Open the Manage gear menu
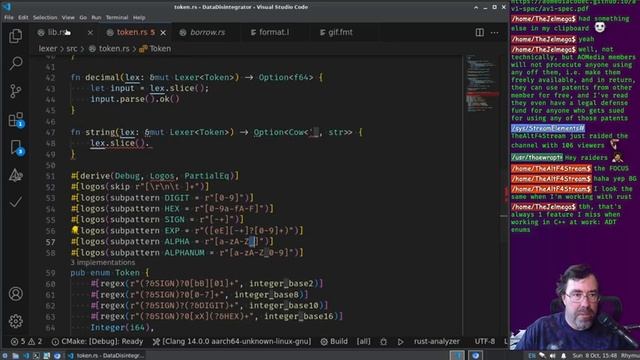 point(16,321)
